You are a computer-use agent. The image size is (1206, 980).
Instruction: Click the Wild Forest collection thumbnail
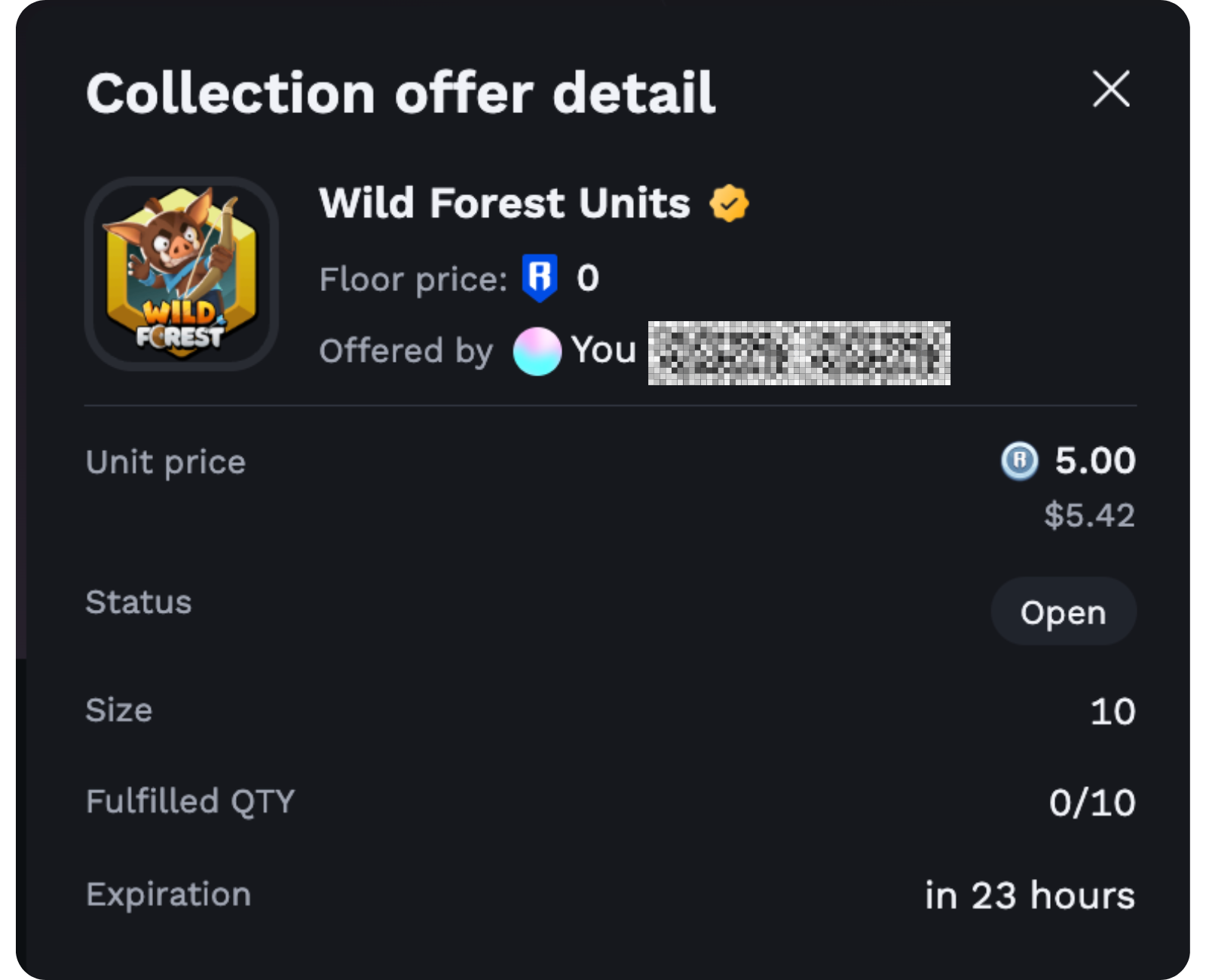(x=182, y=274)
